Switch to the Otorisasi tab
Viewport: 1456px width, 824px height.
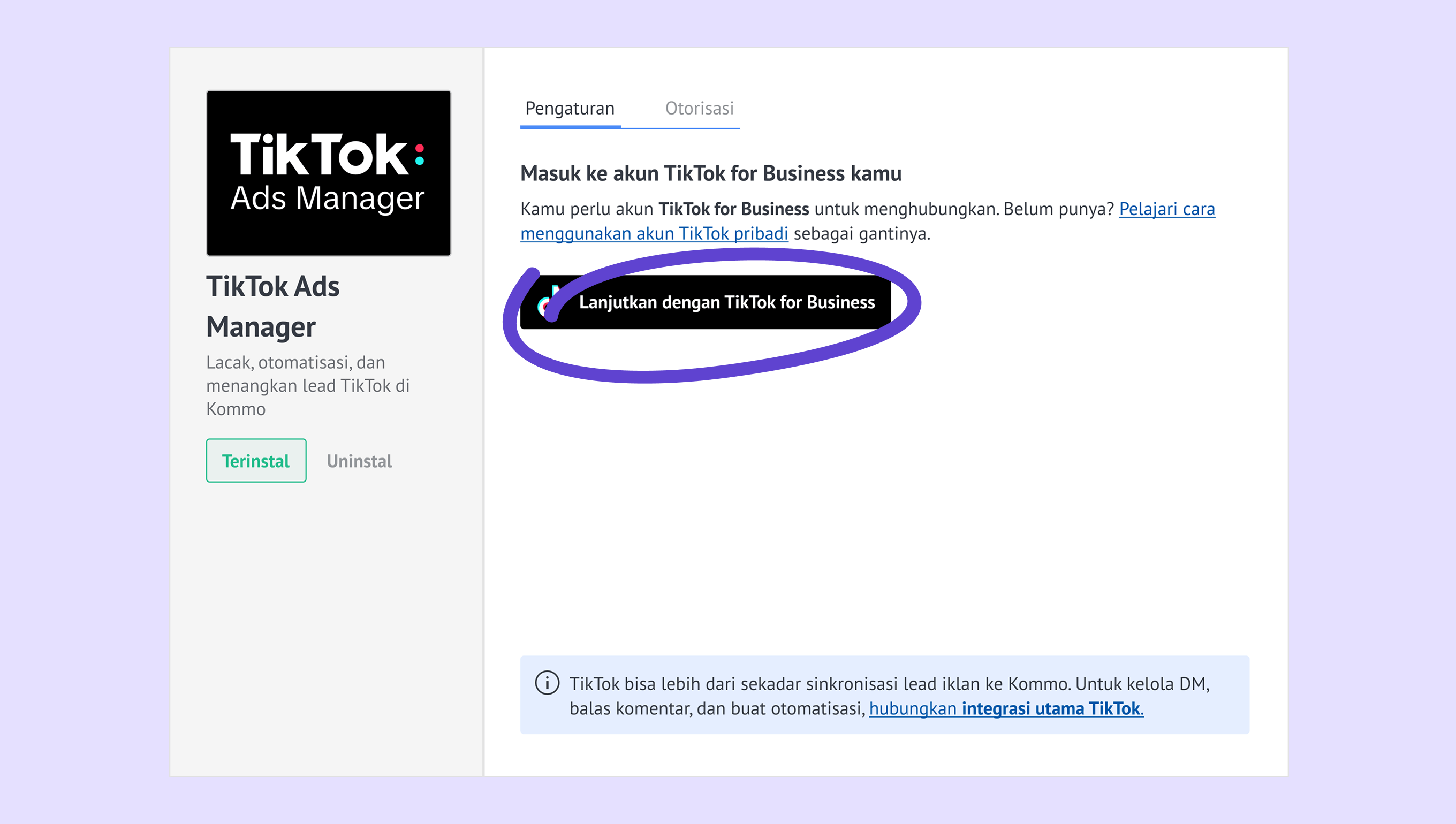699,108
